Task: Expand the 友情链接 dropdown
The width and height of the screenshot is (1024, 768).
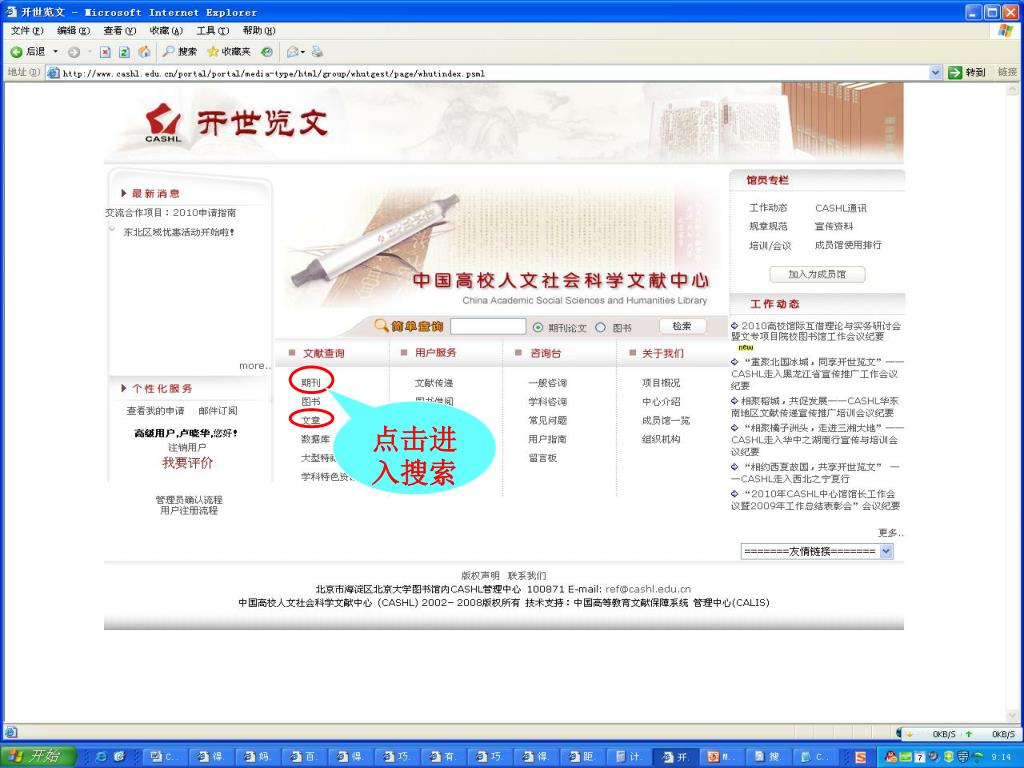Action: tap(886, 551)
